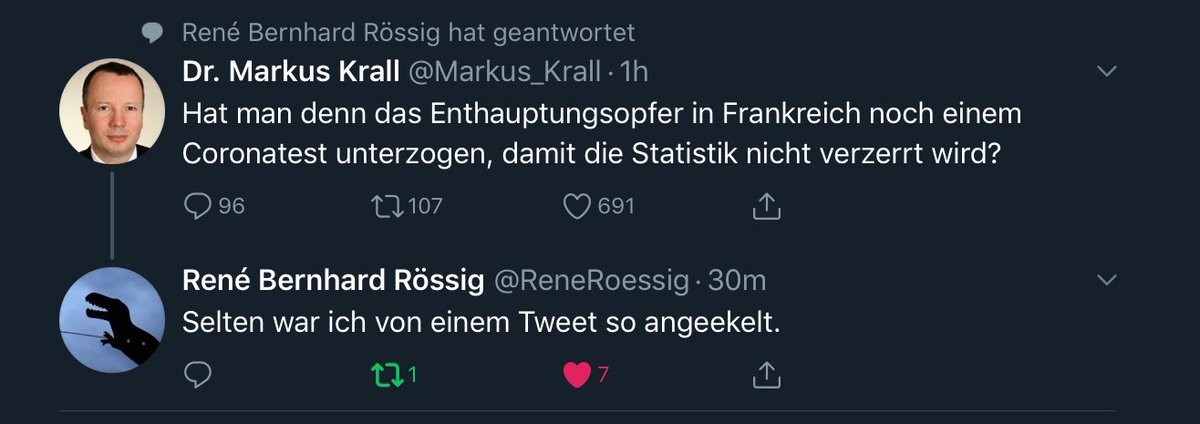Open the reply's 30m timestamp

(x=737, y=281)
